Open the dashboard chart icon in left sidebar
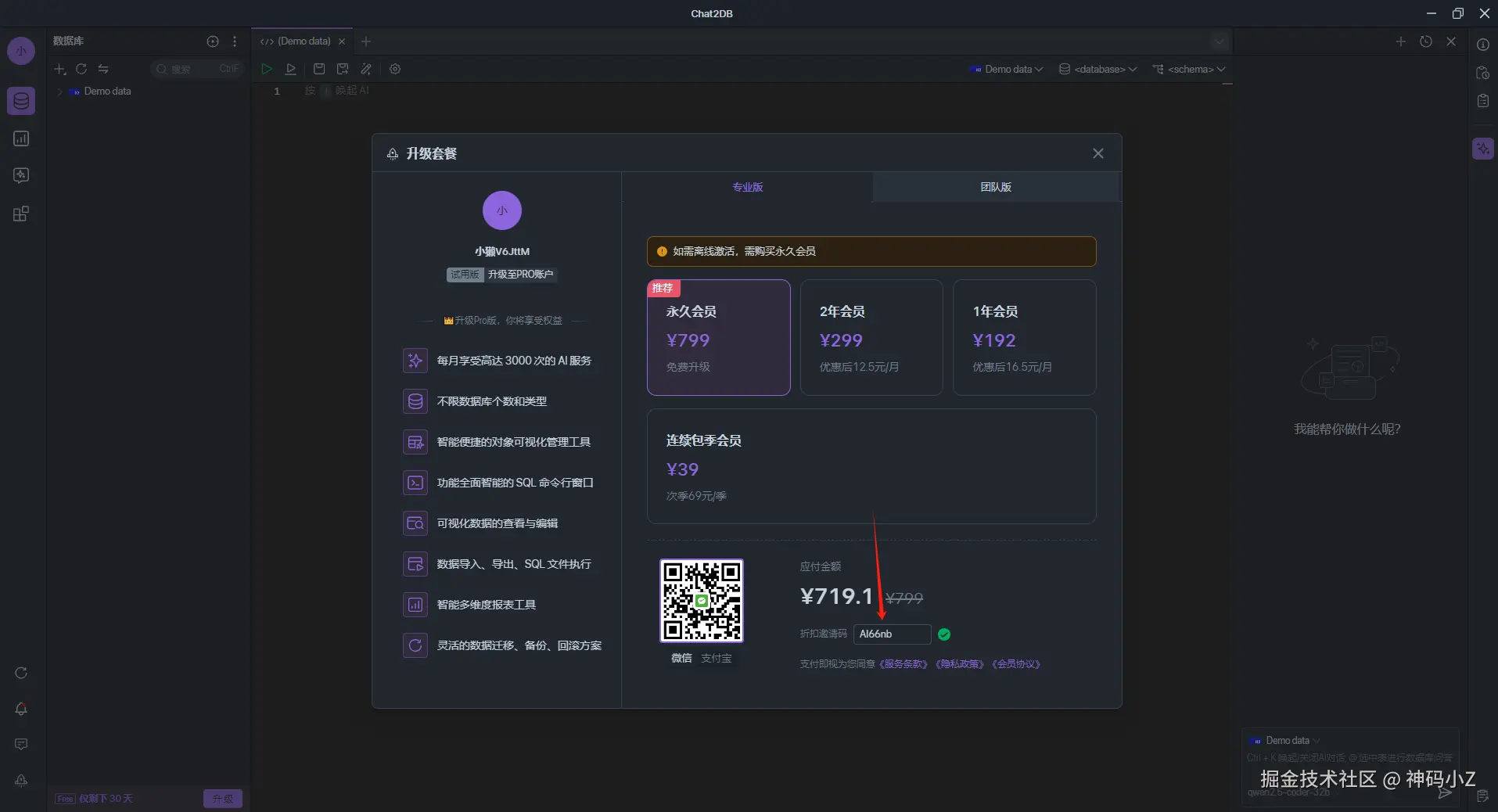Viewport: 1498px width, 812px height. (x=21, y=138)
